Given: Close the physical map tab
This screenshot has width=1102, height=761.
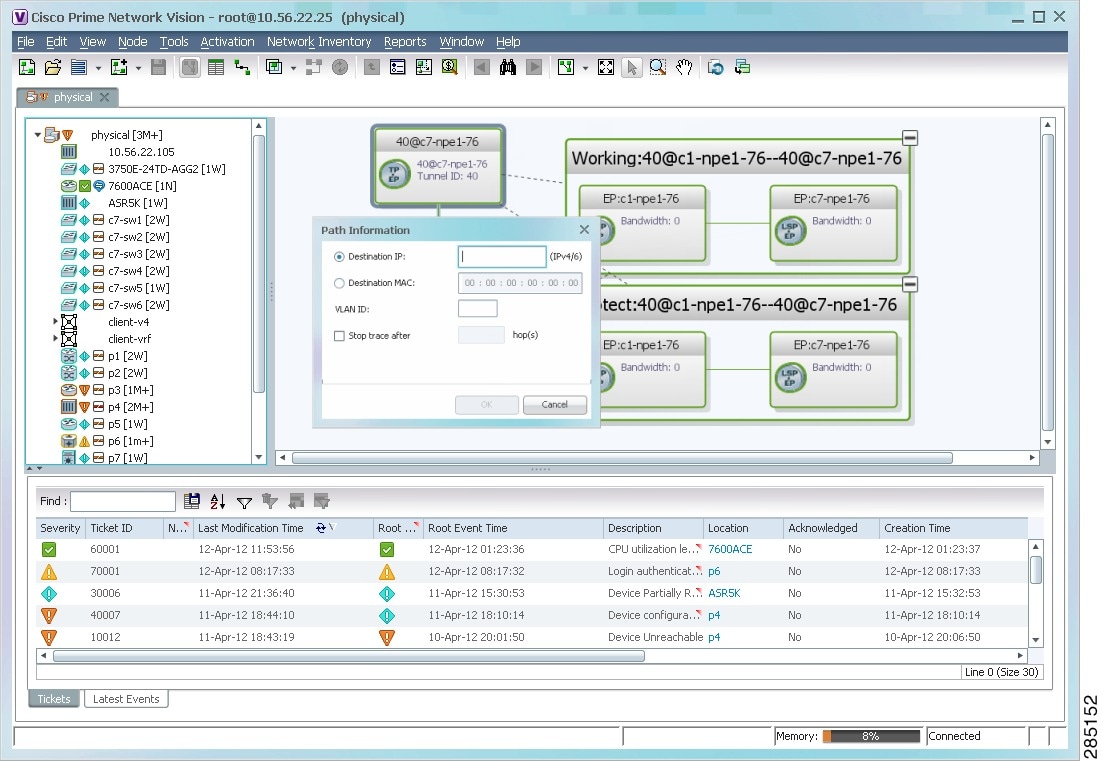Looking at the screenshot, I should [105, 97].
